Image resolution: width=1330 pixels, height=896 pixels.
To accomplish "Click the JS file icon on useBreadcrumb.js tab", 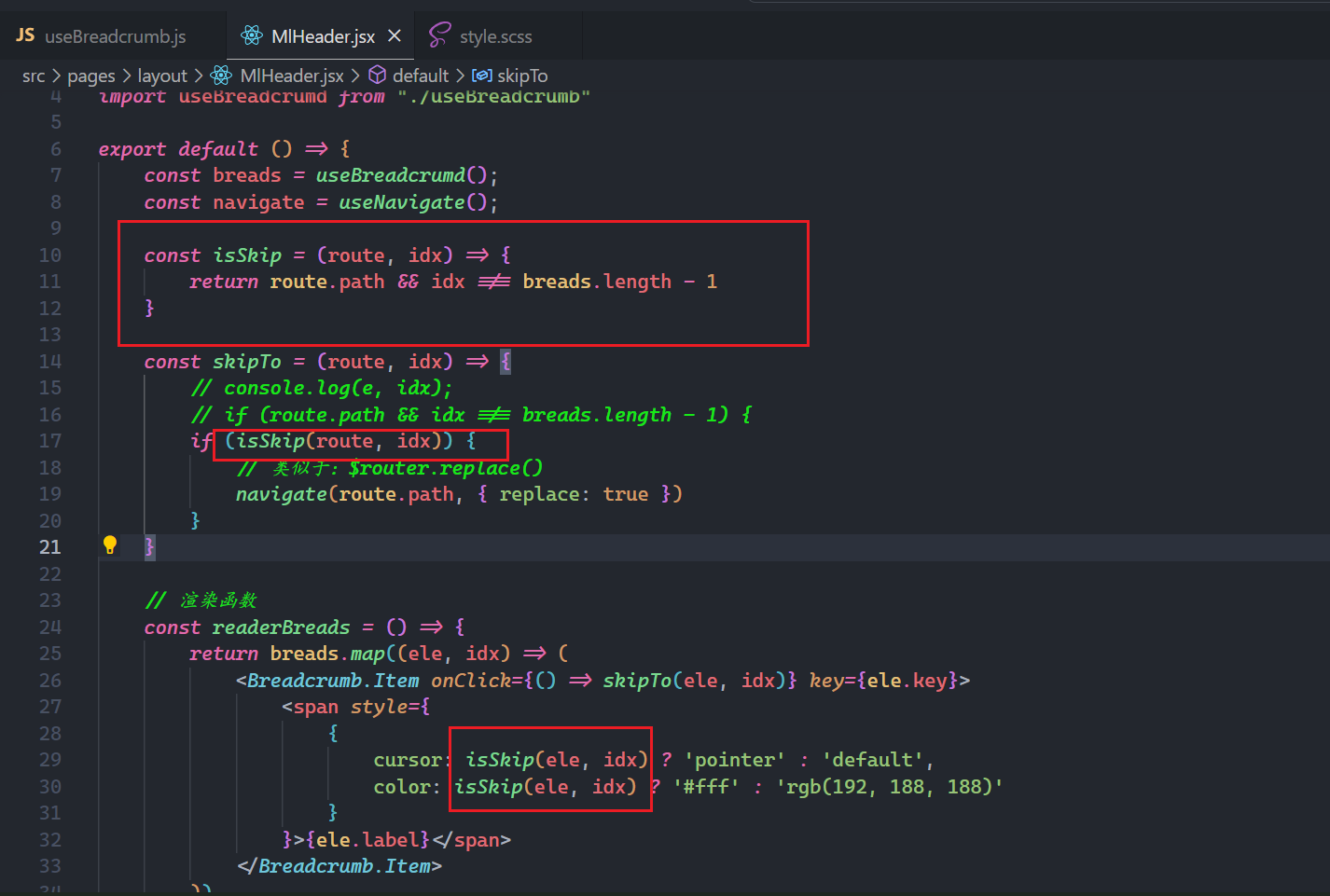I will pyautogui.click(x=25, y=35).
